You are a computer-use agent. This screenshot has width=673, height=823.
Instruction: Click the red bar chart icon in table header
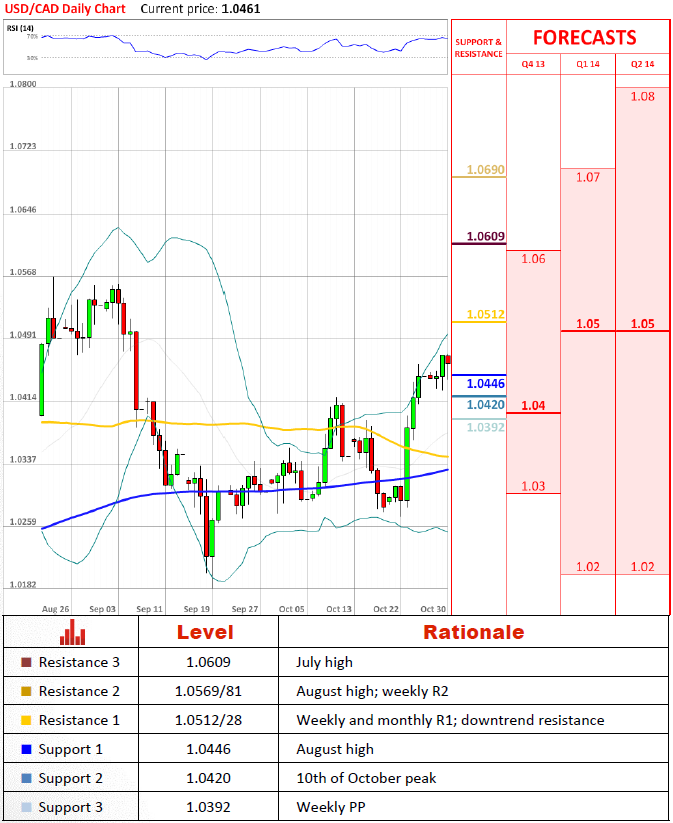[x=69, y=632]
